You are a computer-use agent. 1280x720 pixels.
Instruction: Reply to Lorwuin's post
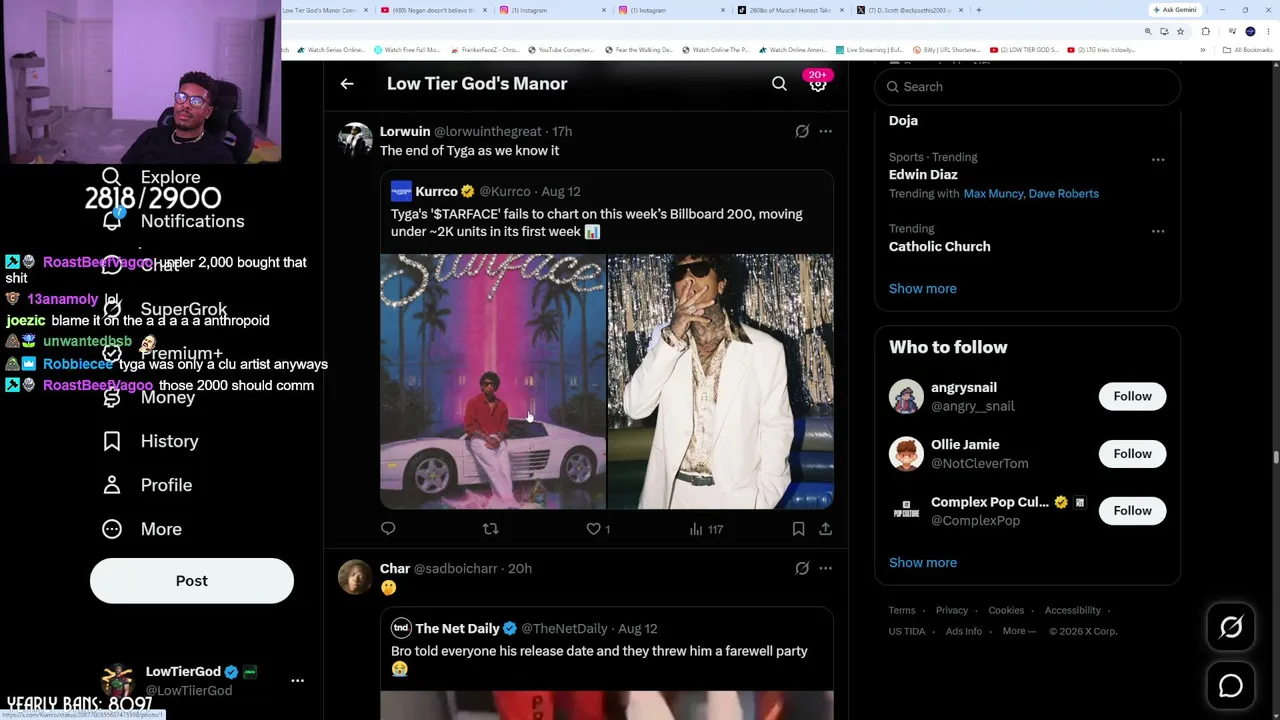coord(388,529)
